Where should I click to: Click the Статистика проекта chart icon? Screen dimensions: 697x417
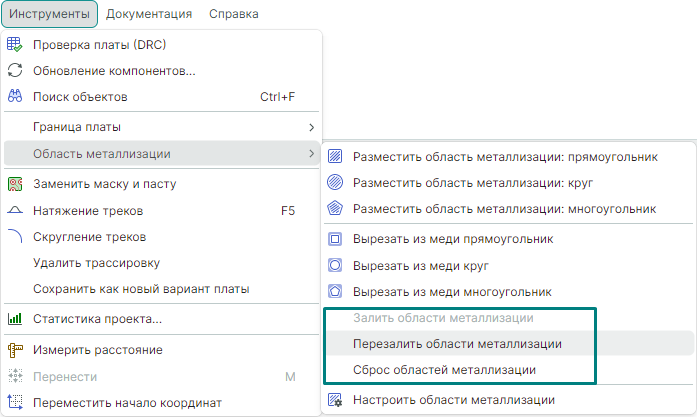[15, 319]
